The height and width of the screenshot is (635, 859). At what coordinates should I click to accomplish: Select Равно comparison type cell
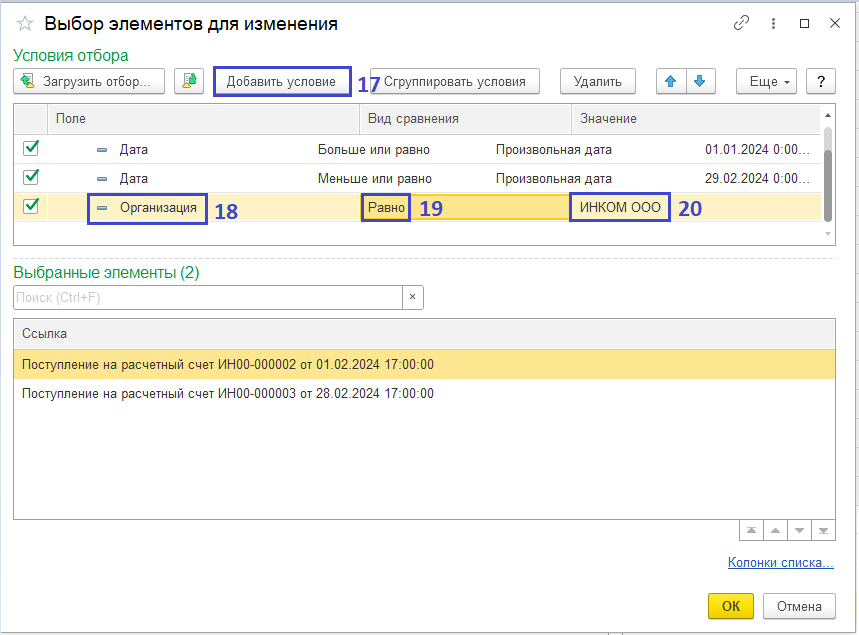(x=386, y=208)
